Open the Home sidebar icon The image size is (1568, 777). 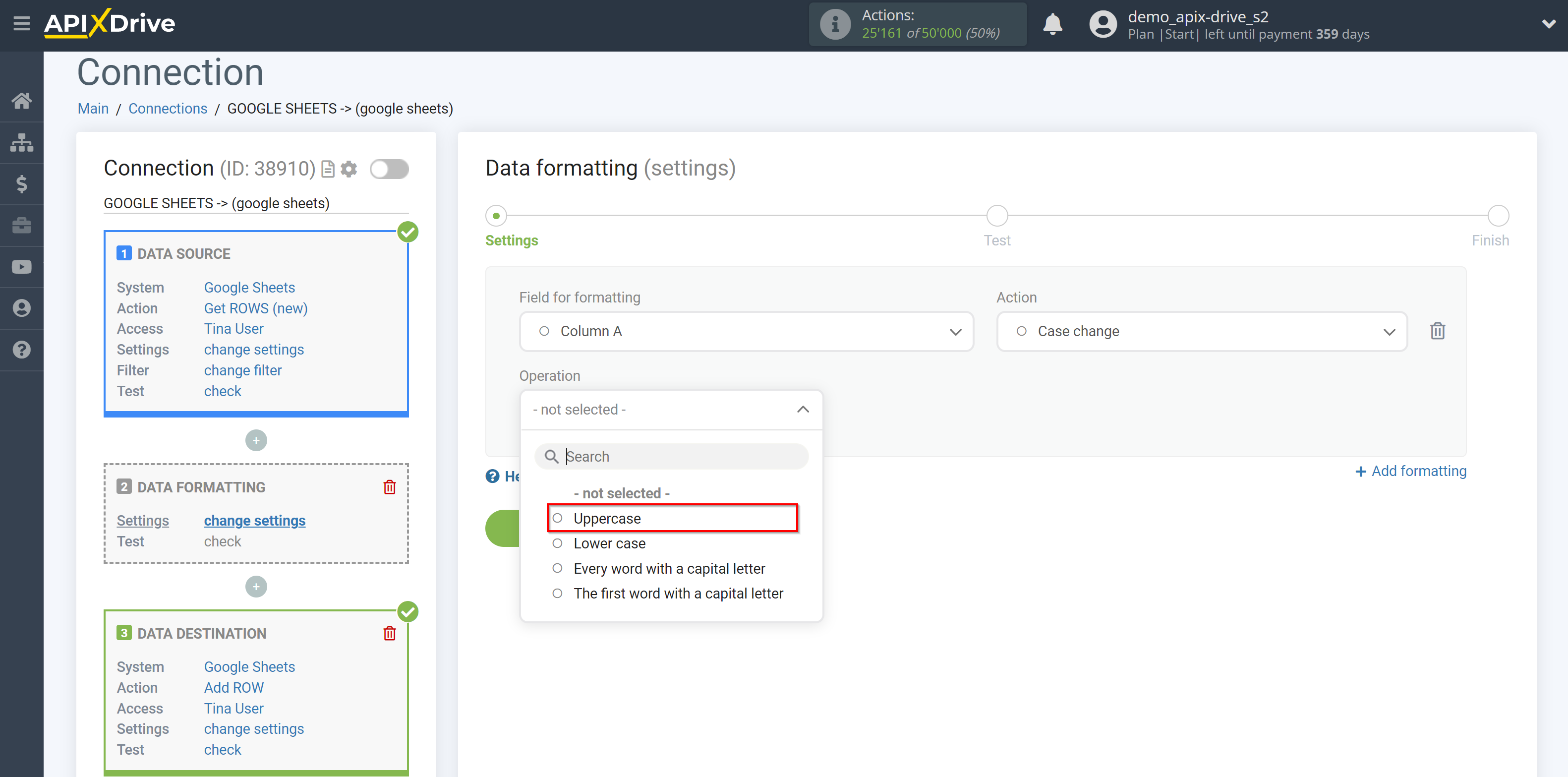pyautogui.click(x=22, y=101)
